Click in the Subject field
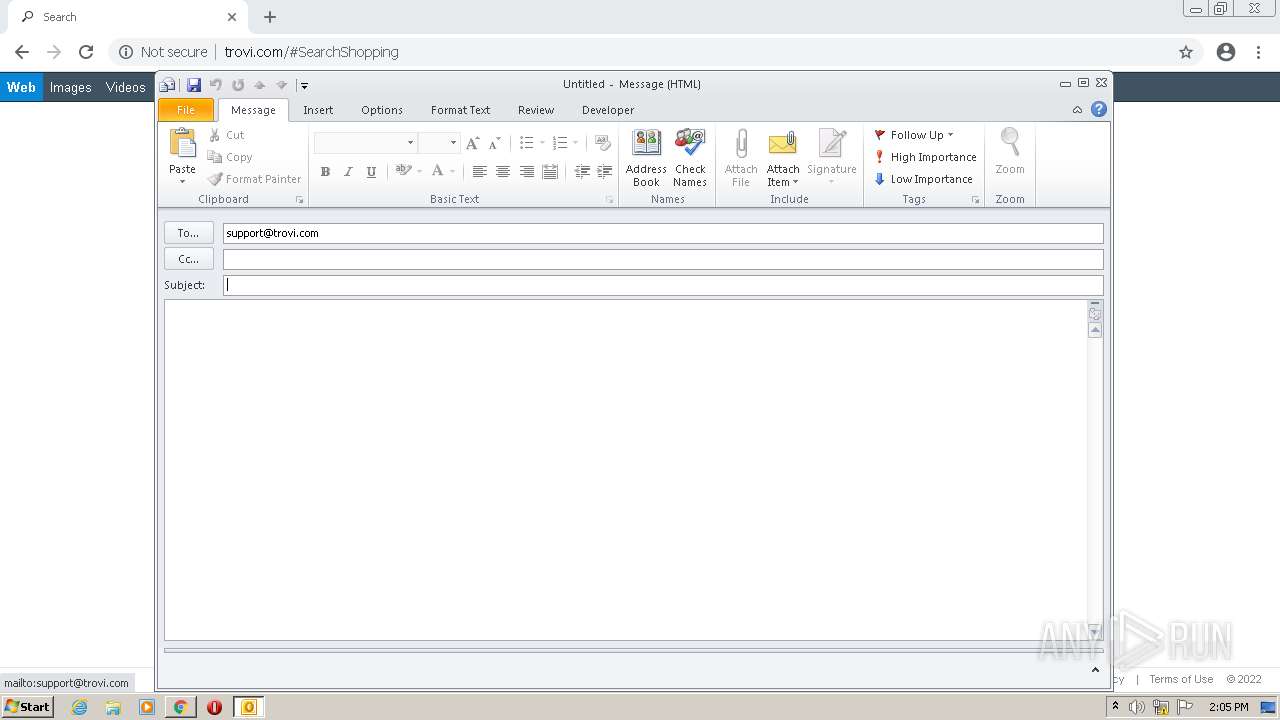 point(663,285)
